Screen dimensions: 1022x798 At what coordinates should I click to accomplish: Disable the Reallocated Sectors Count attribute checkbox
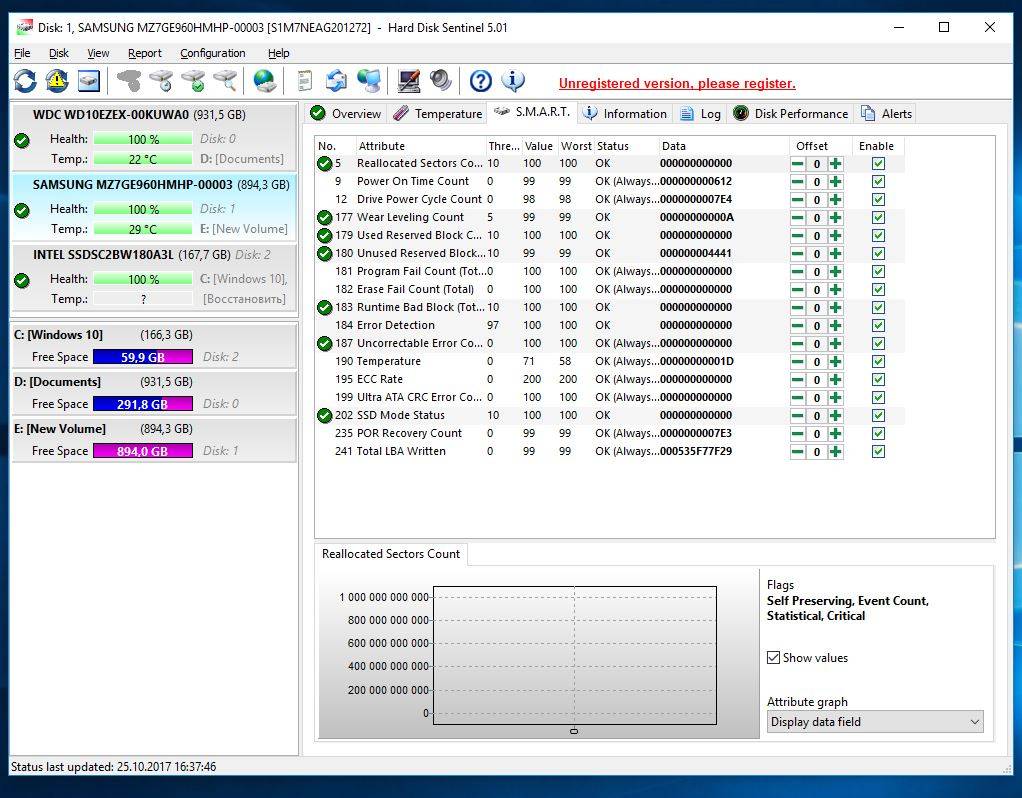pyautogui.click(x=878, y=164)
